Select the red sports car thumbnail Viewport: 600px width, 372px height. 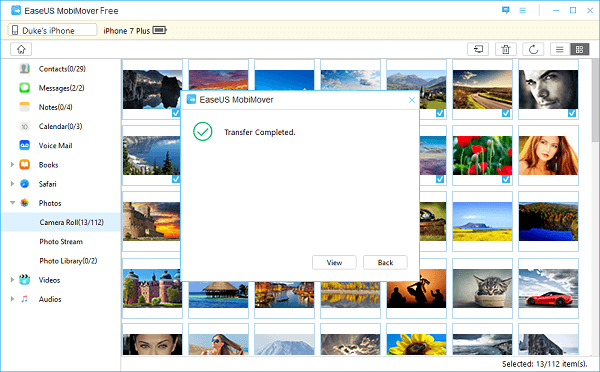pos(548,288)
